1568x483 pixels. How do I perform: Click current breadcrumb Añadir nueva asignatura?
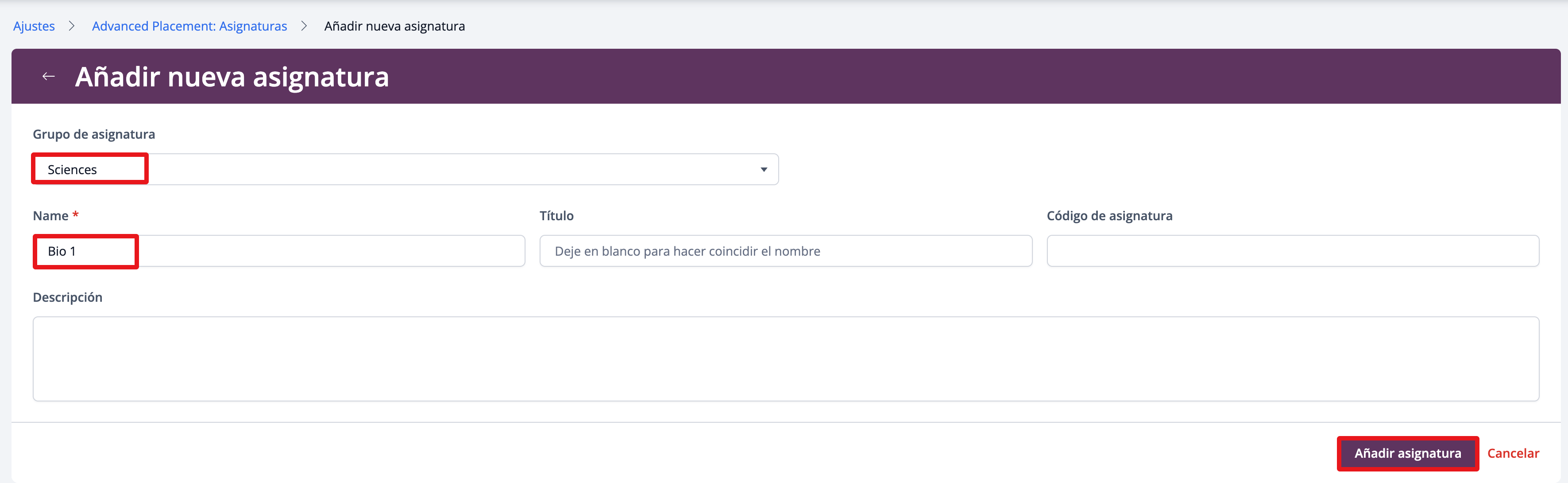coord(394,26)
